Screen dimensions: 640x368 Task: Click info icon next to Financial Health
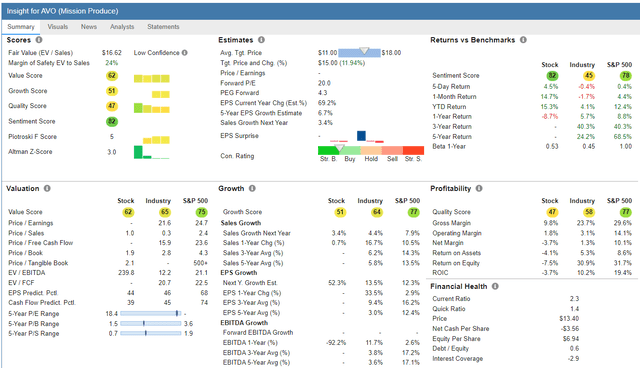click(495, 286)
